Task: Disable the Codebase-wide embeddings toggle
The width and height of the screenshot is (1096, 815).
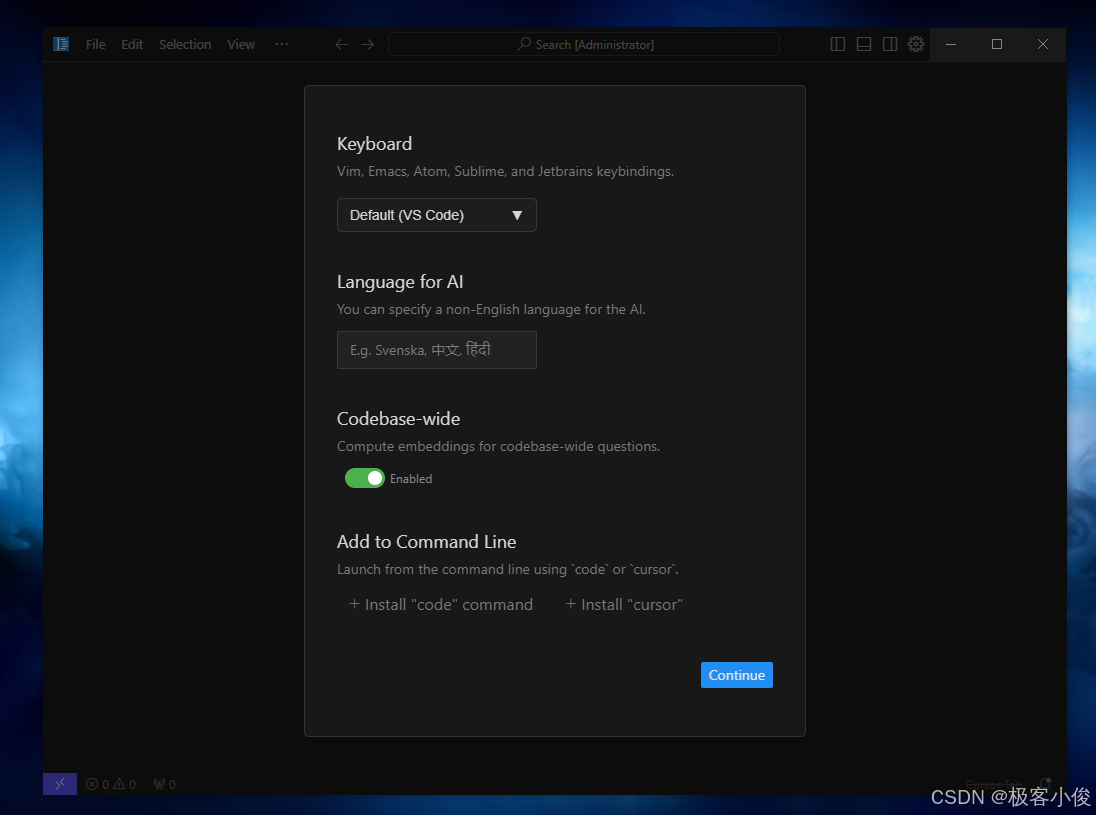Action: [365, 478]
